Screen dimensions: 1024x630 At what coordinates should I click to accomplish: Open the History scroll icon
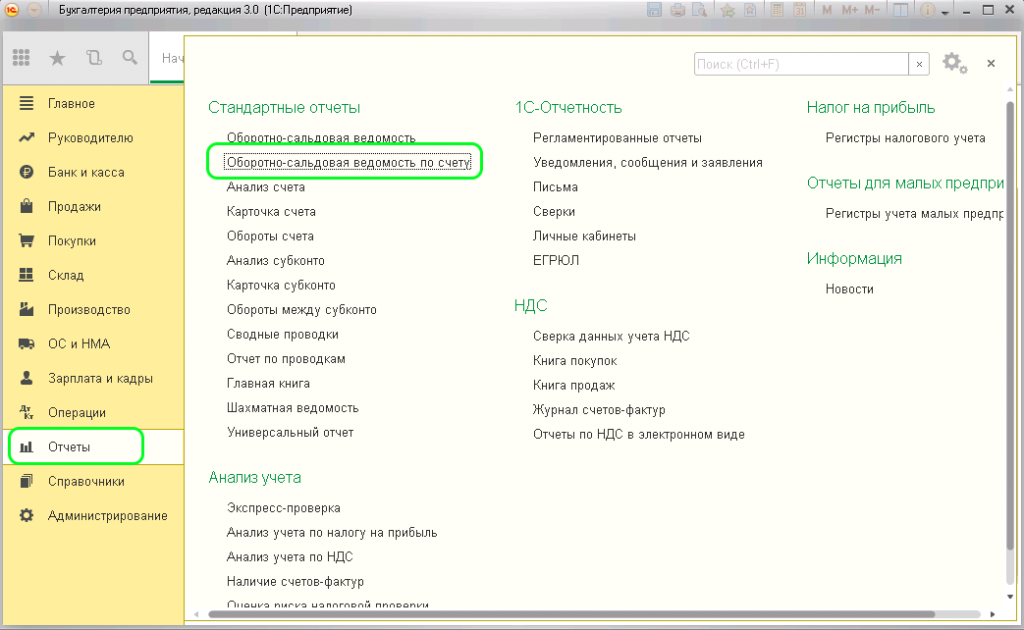pos(94,58)
